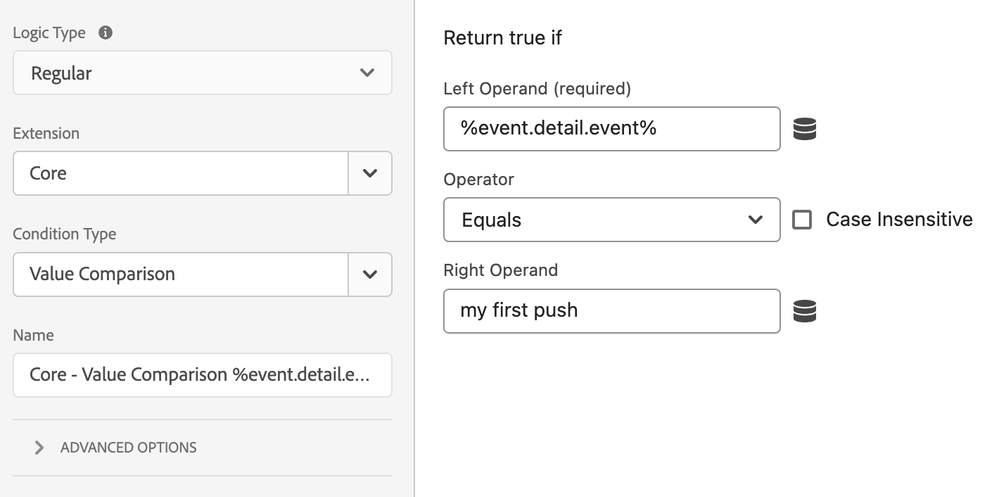
Task: Open the Extension dropdown arrow button
Action: 370,173
